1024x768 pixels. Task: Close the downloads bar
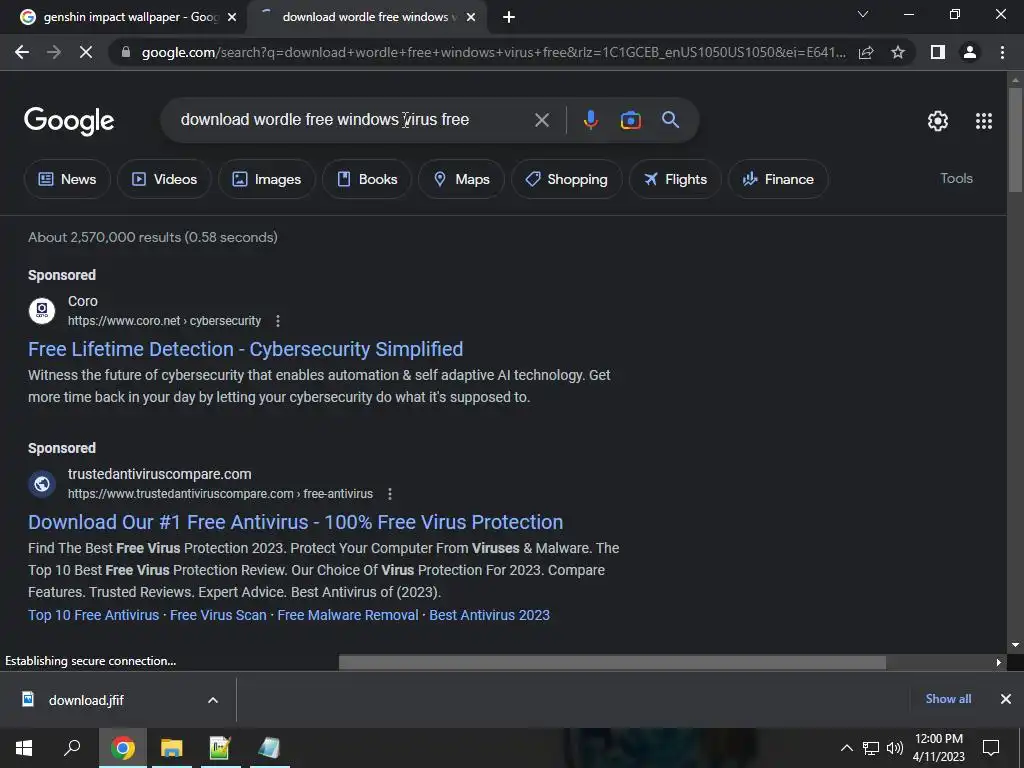(x=1006, y=699)
